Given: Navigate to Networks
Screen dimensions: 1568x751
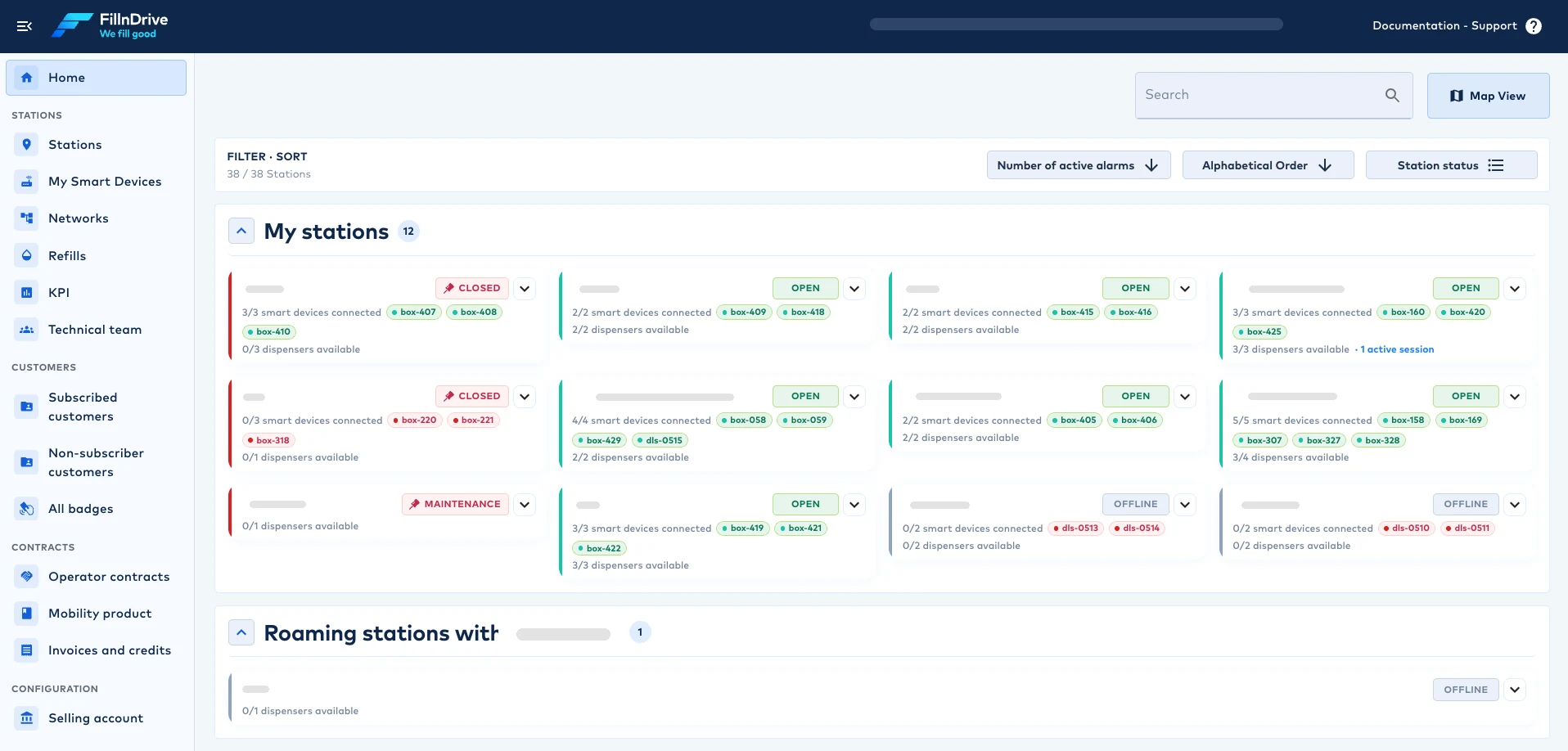Looking at the screenshot, I should (x=96, y=218).
